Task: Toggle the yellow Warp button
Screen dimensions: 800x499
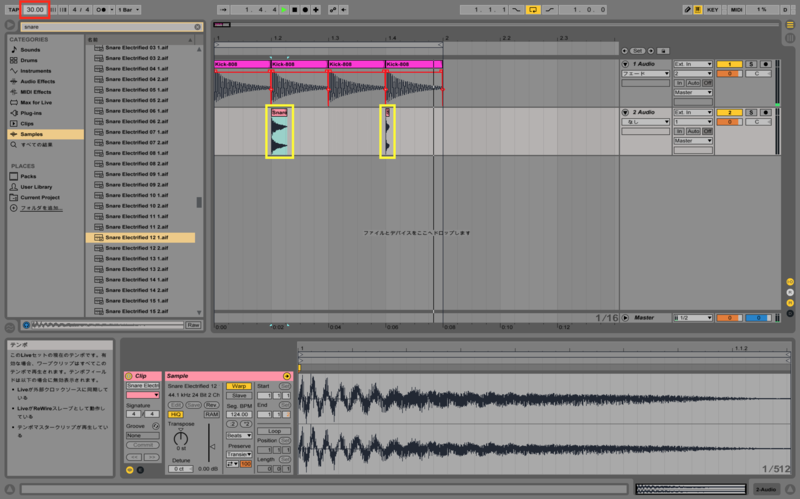Action: point(239,386)
